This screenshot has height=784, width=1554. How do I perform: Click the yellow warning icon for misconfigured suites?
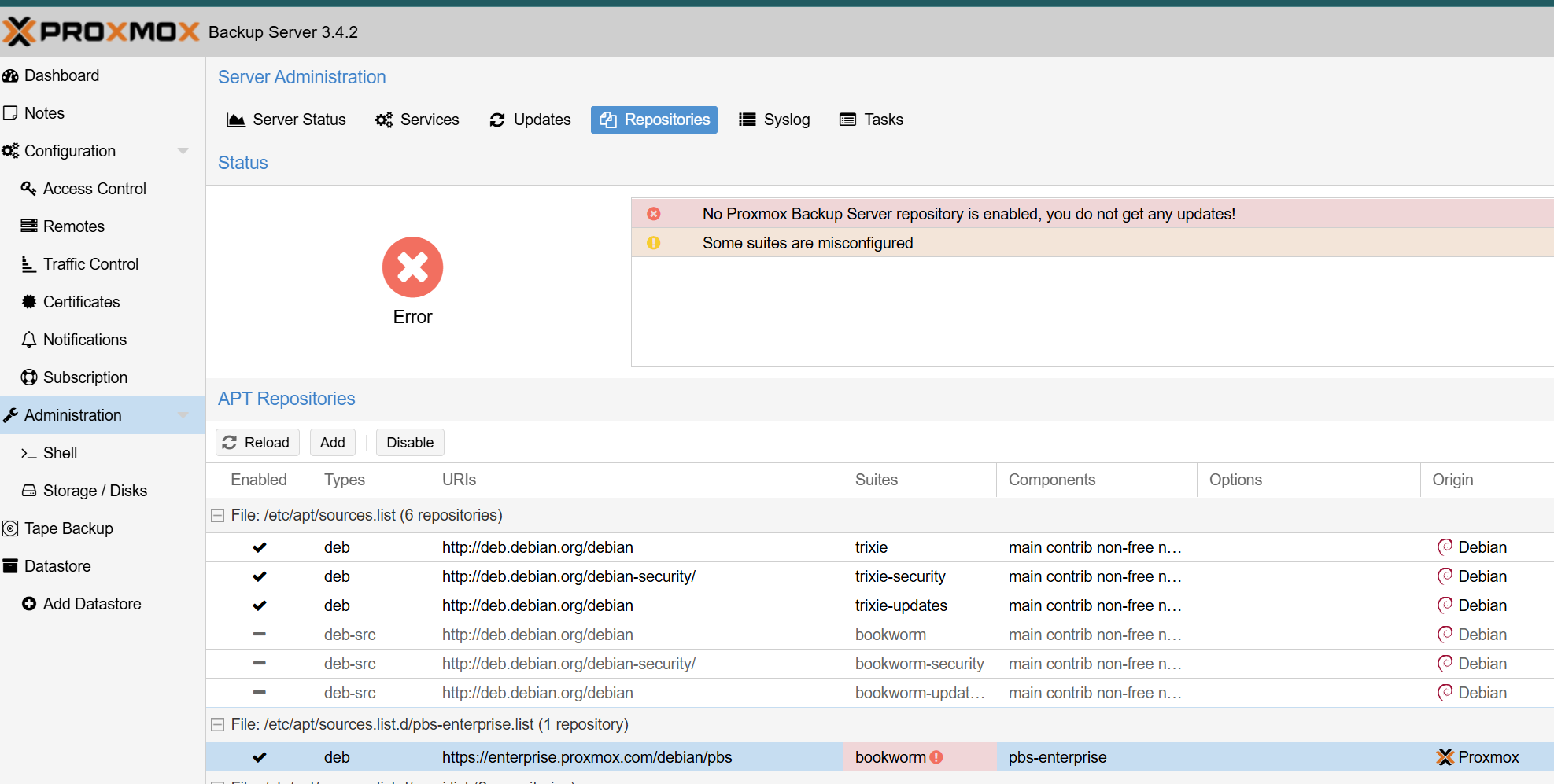click(654, 243)
